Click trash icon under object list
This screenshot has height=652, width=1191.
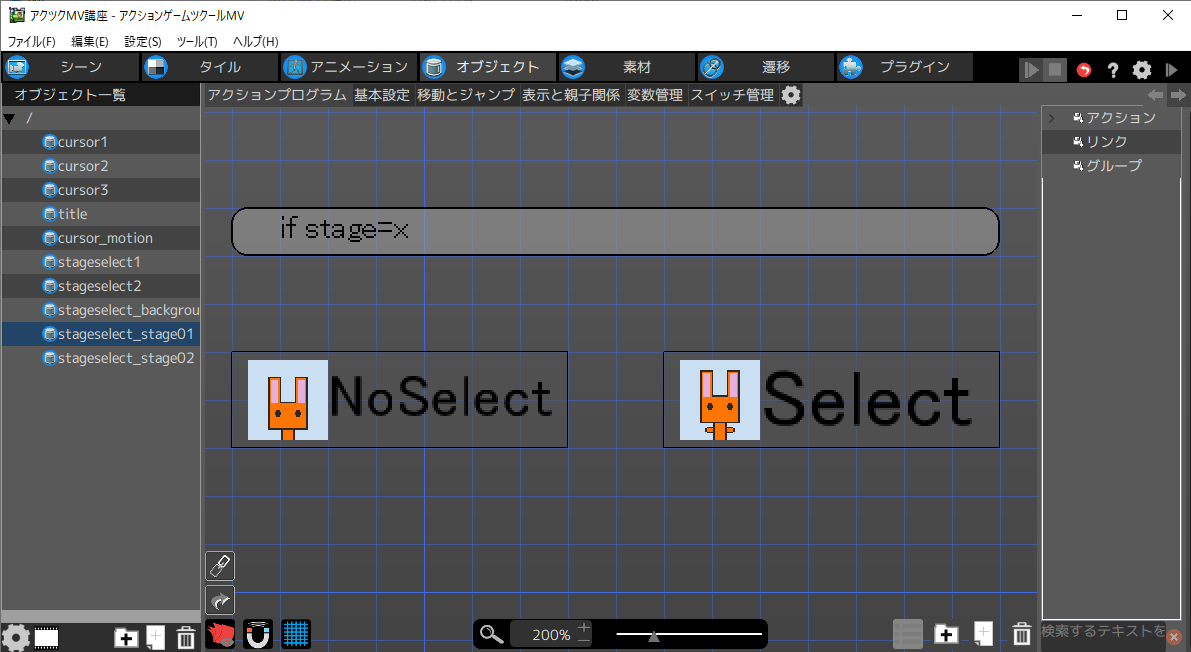coord(186,637)
